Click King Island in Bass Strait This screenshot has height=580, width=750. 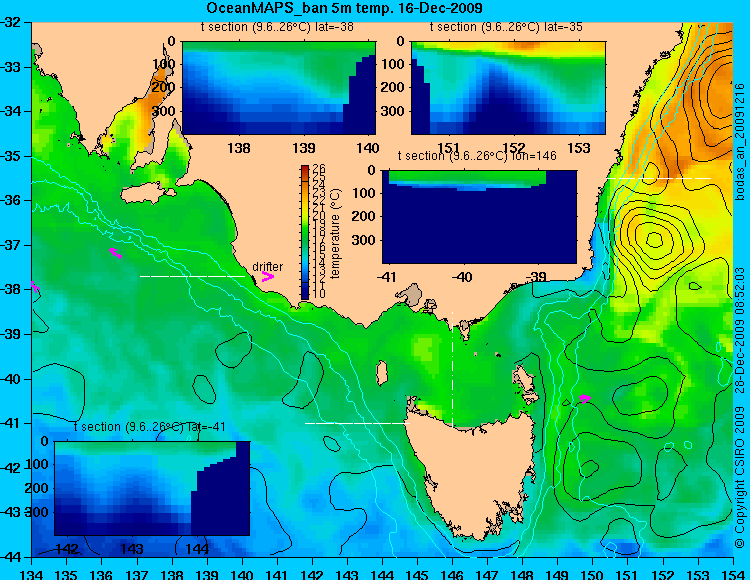pos(382,373)
